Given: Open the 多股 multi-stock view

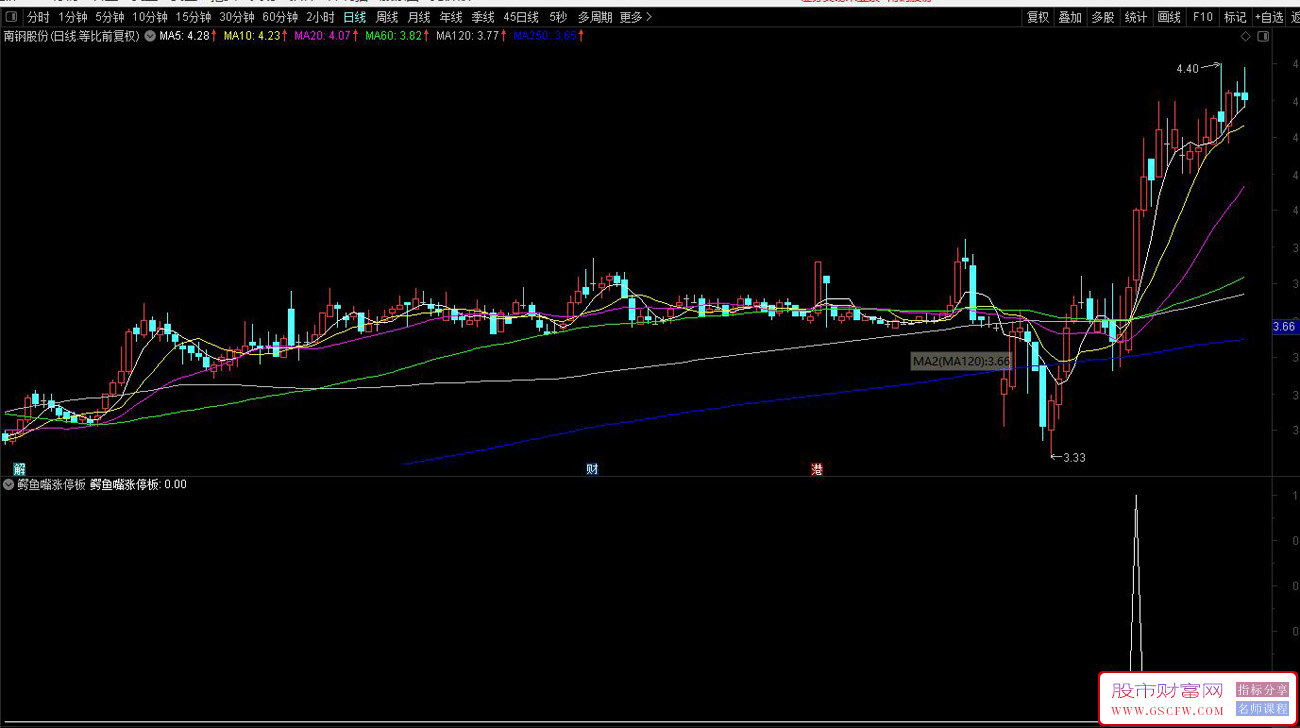Looking at the screenshot, I should 1103,17.
